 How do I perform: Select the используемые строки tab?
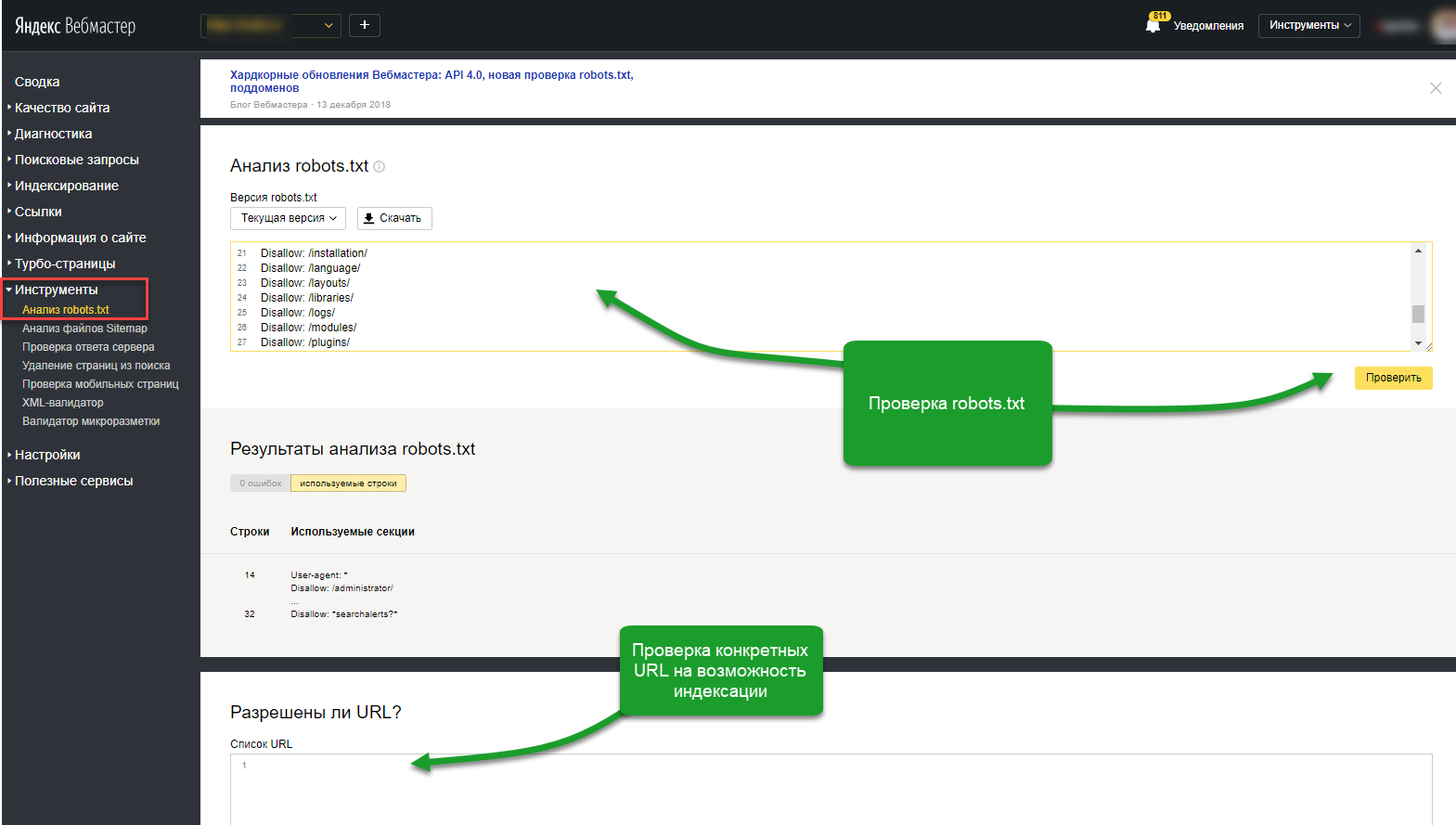[348, 483]
